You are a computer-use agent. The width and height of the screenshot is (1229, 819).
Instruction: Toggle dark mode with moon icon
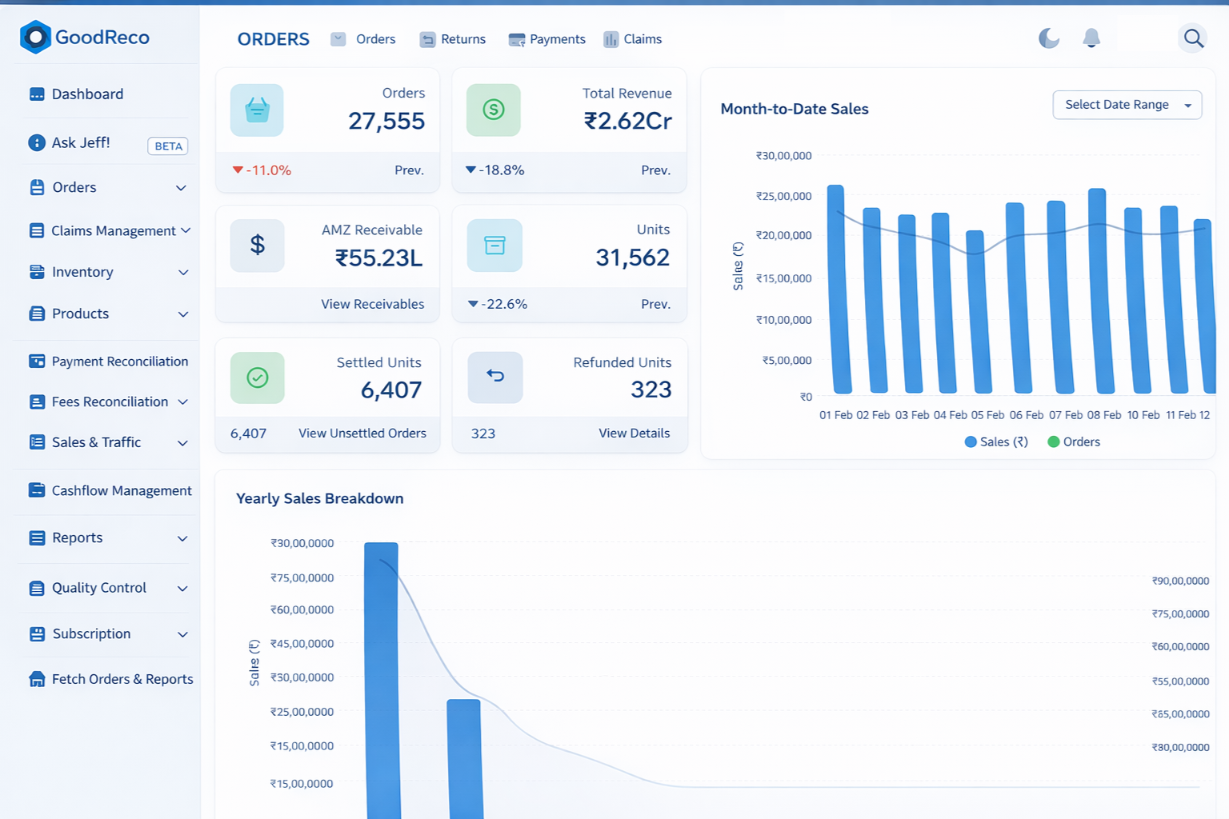(1048, 38)
